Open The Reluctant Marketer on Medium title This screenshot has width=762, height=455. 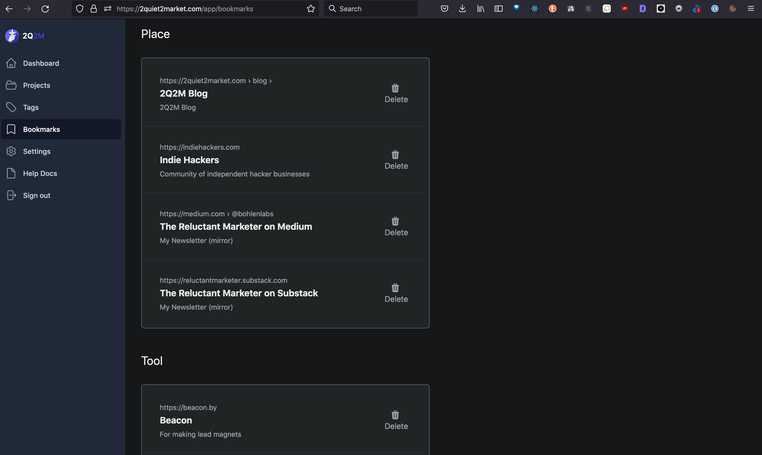[x=236, y=227]
